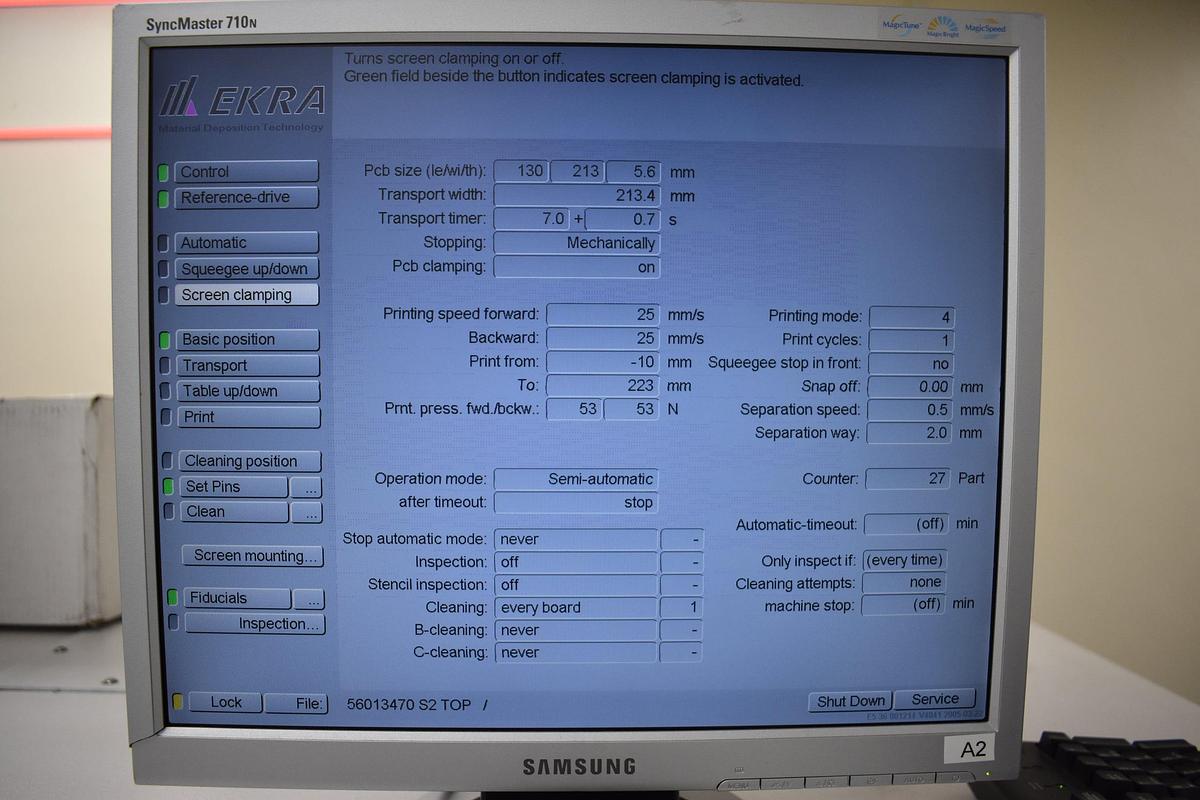Open Fiducials options ellipsis button
Viewport: 1200px width, 800px height.
(x=310, y=599)
